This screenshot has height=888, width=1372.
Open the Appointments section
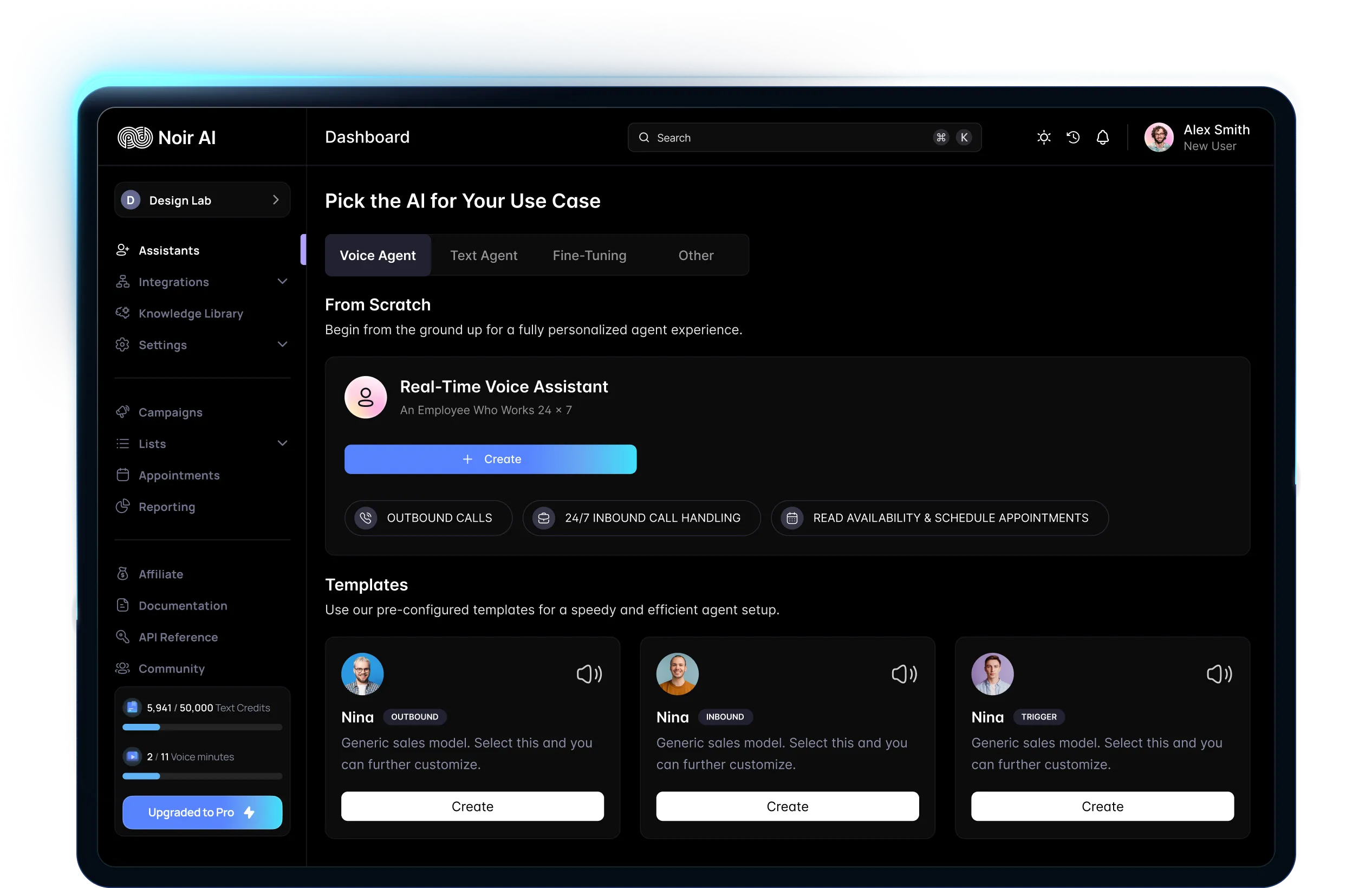point(179,475)
